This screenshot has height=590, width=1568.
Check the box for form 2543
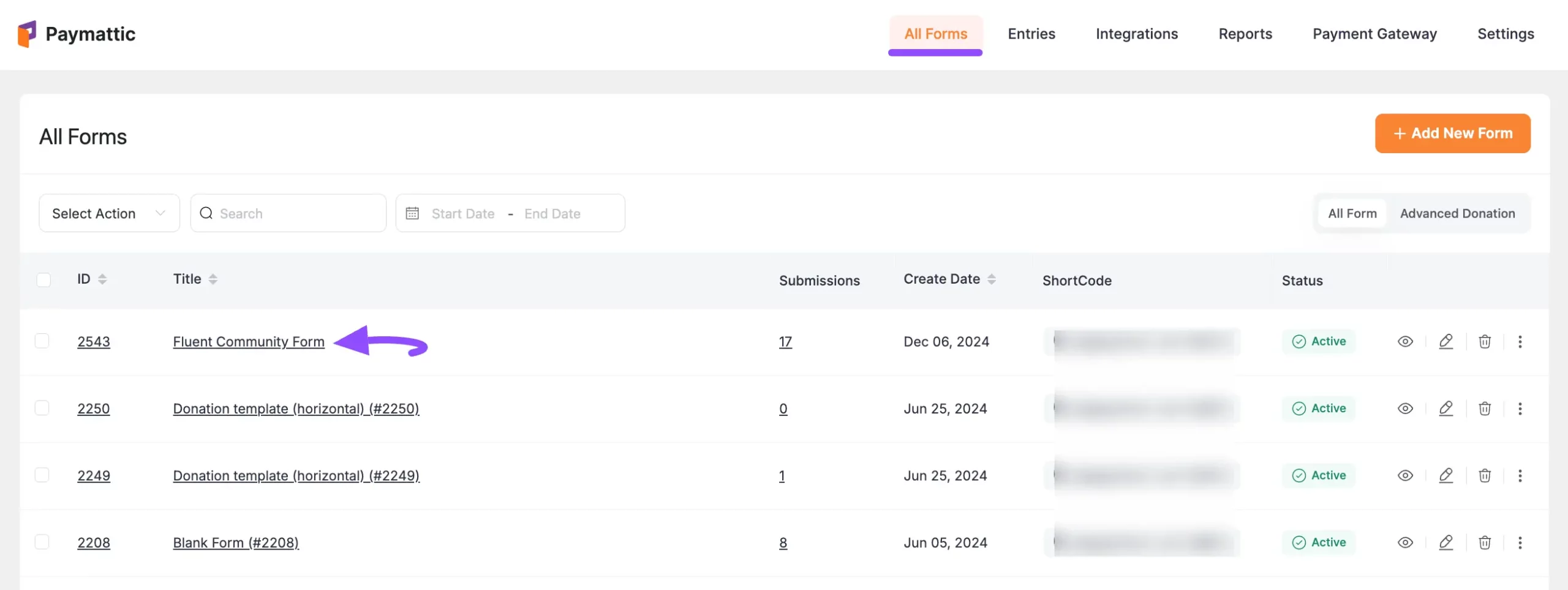point(42,341)
